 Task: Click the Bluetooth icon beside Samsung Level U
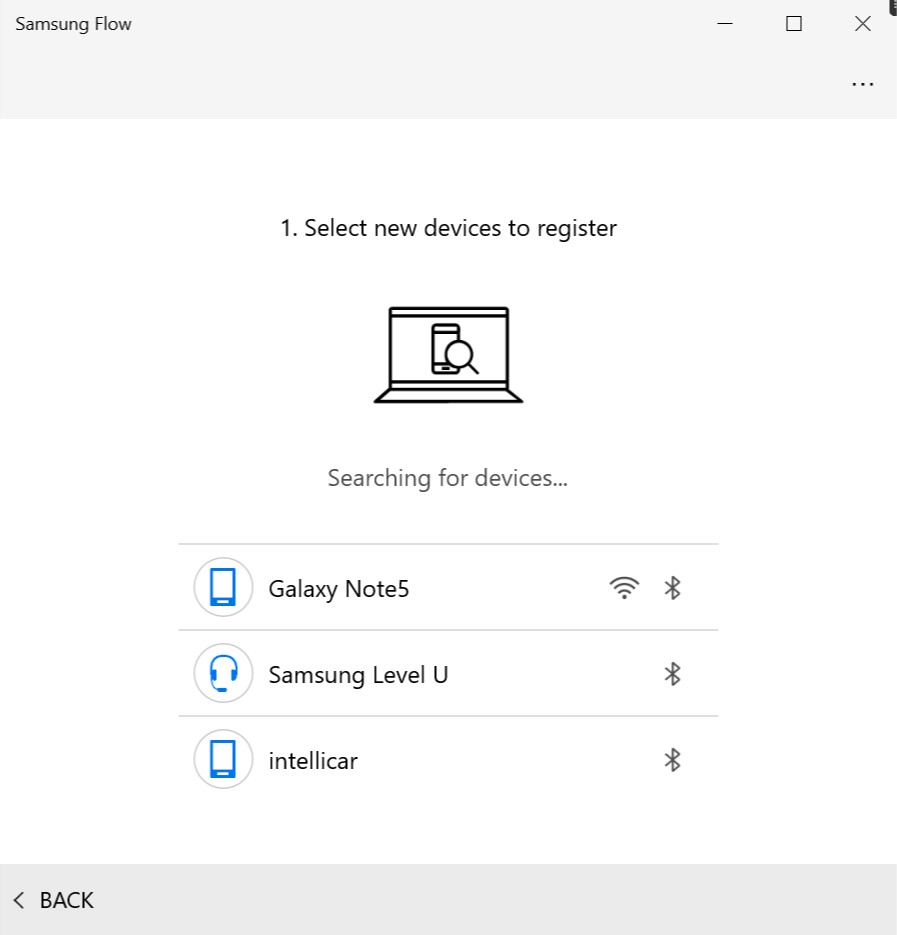click(x=672, y=674)
